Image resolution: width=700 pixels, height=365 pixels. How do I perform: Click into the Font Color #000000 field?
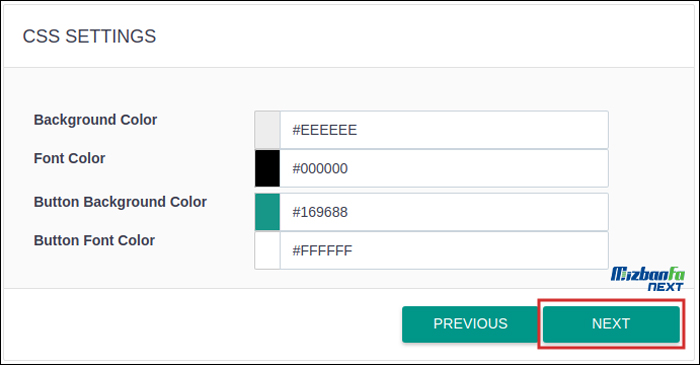click(x=444, y=168)
